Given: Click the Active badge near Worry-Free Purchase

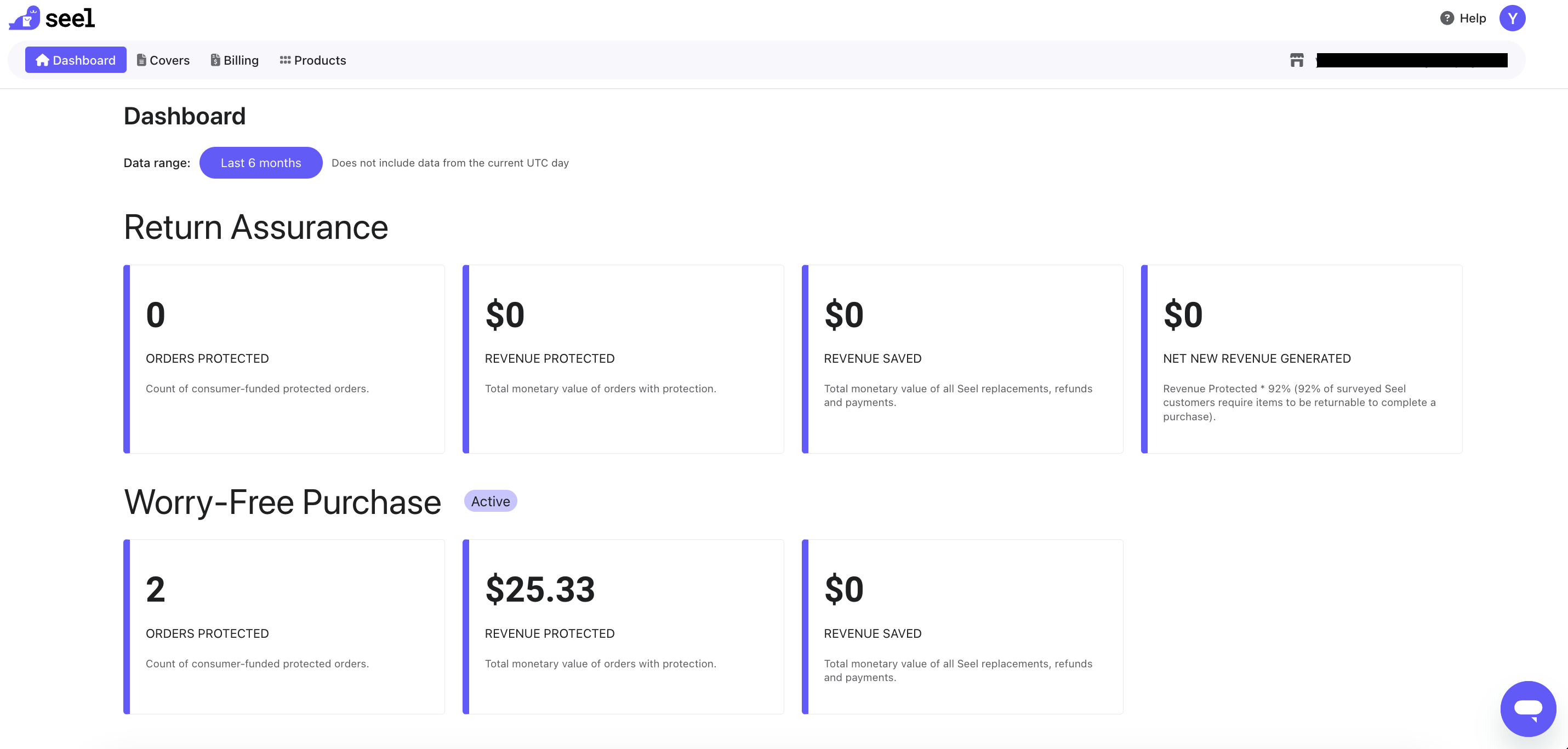Looking at the screenshot, I should 490,501.
